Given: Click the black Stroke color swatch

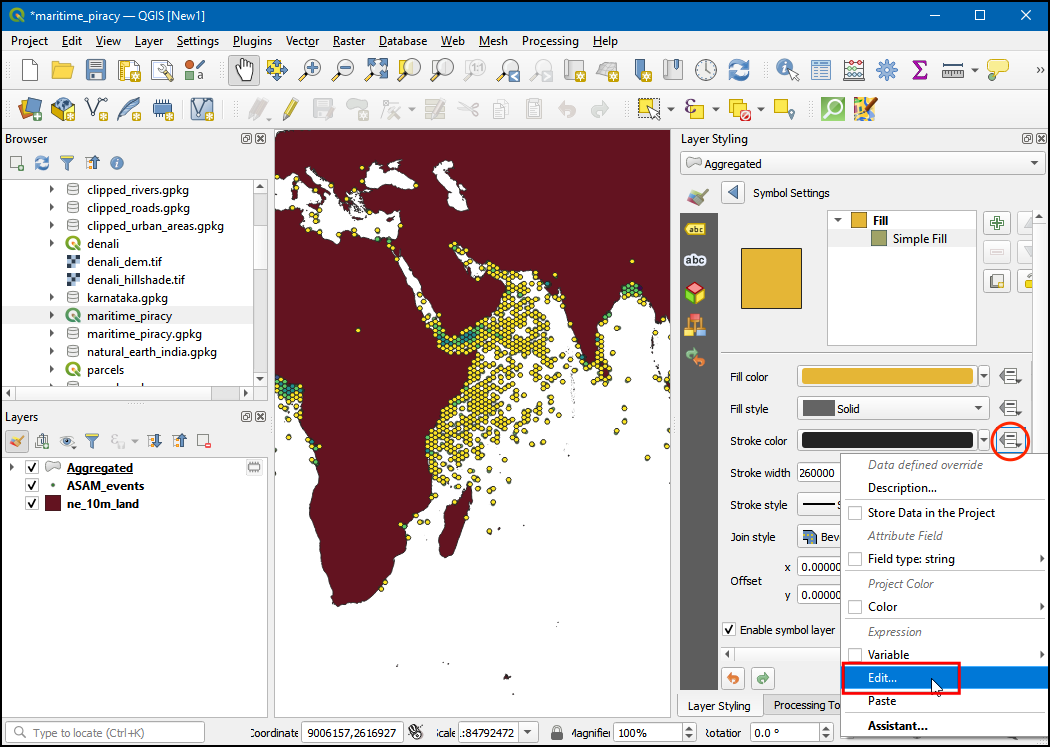Looking at the screenshot, I should tap(887, 440).
